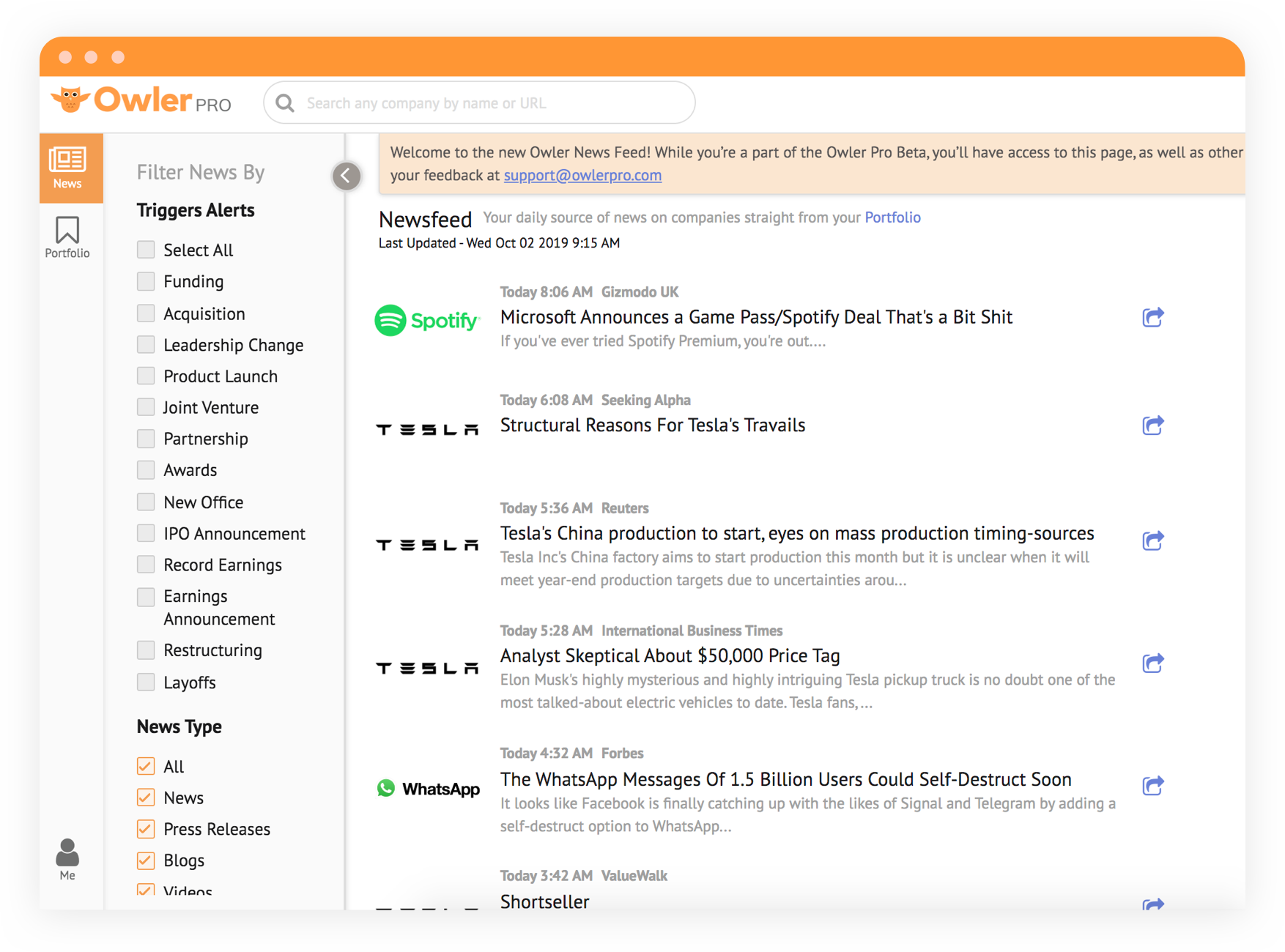
Task: Click the search magnifier icon
Action: [285, 103]
